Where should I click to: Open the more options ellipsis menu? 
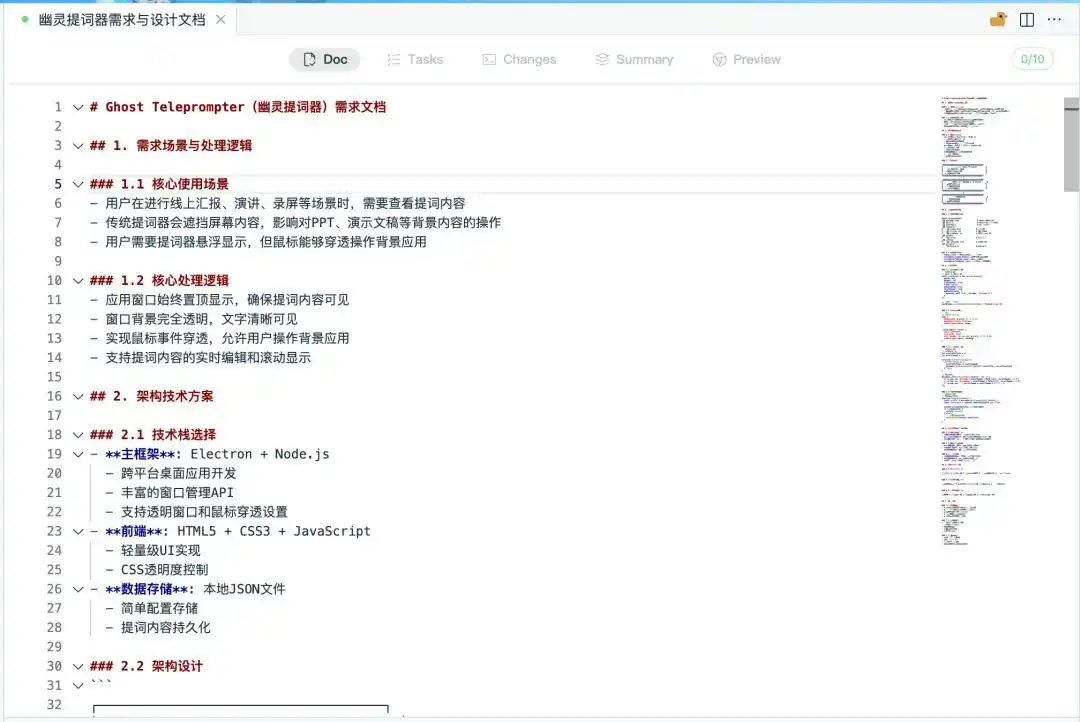[1054, 17]
